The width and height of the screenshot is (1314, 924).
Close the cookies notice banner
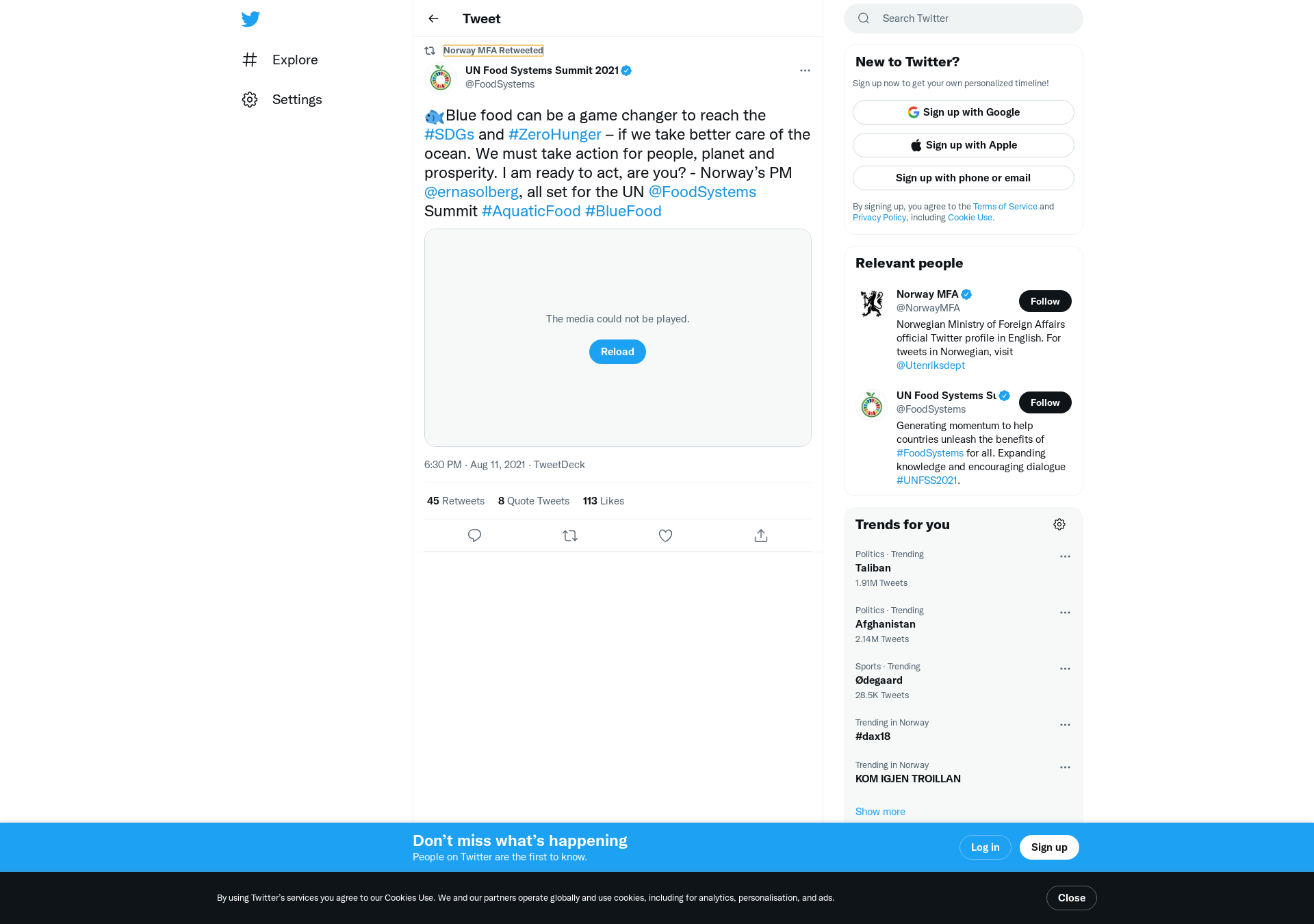(x=1072, y=898)
